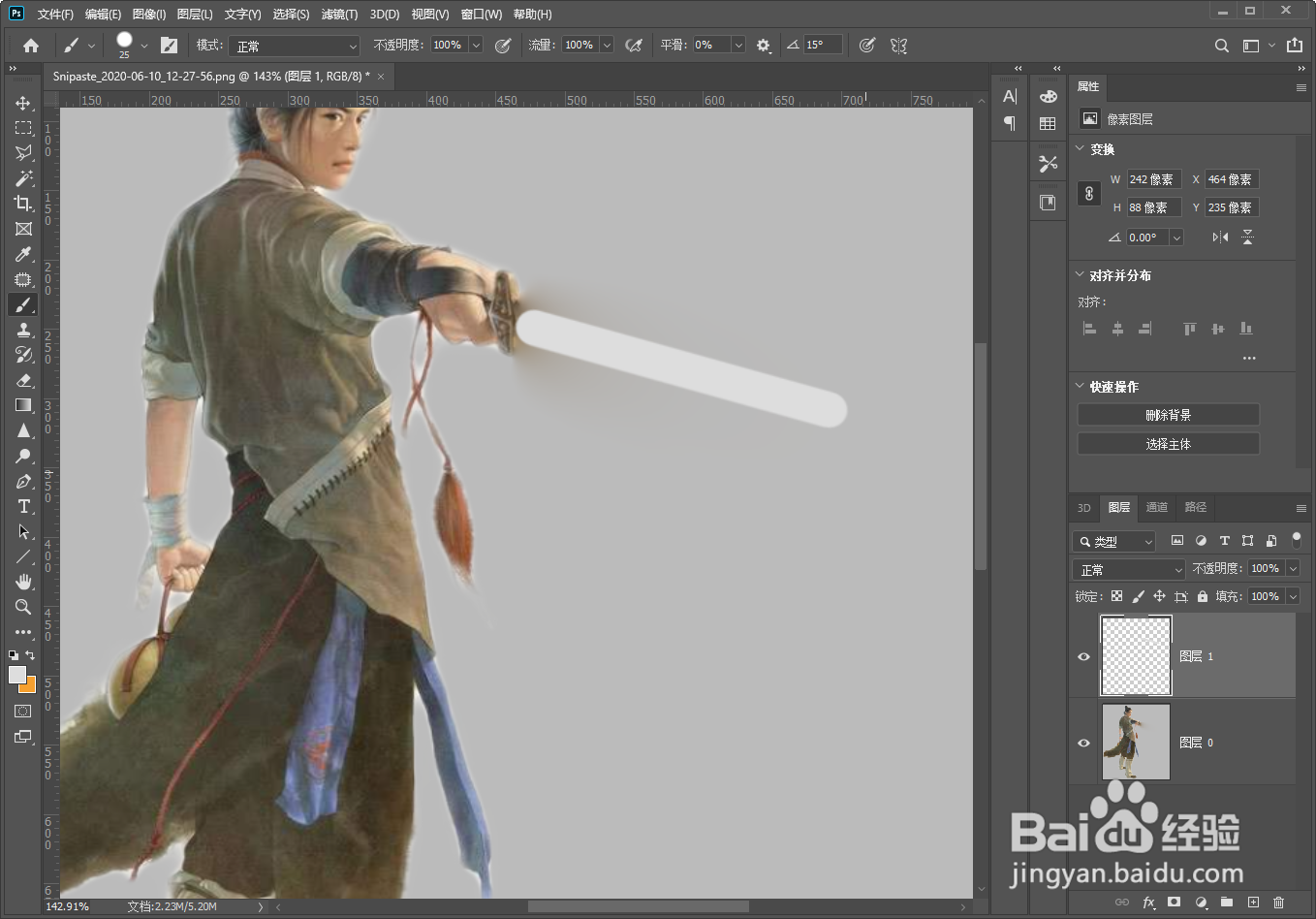The image size is (1316, 919).
Task: Click the share image icon
Action: [1295, 45]
